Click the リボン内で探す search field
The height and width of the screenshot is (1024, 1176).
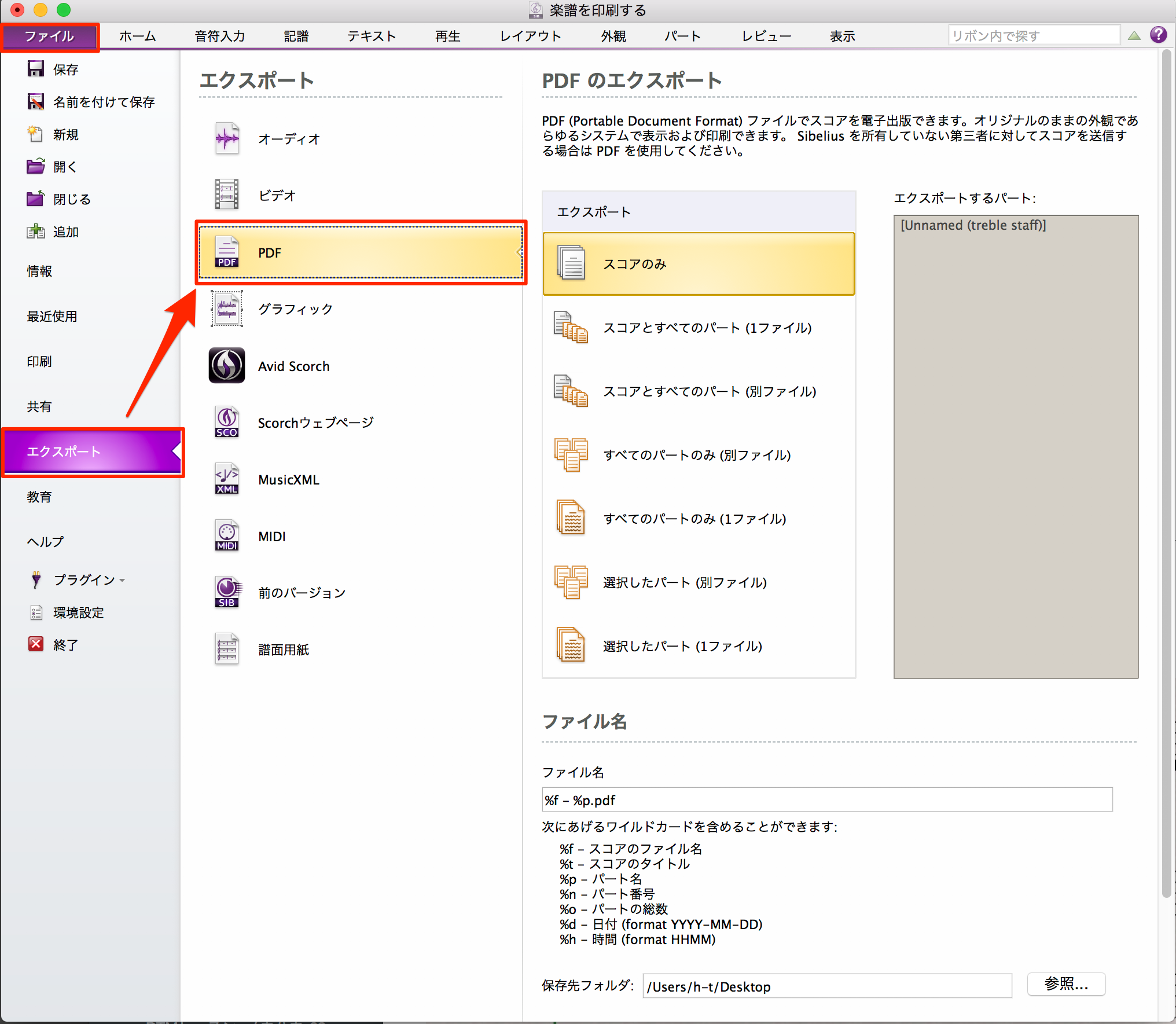tap(1034, 35)
